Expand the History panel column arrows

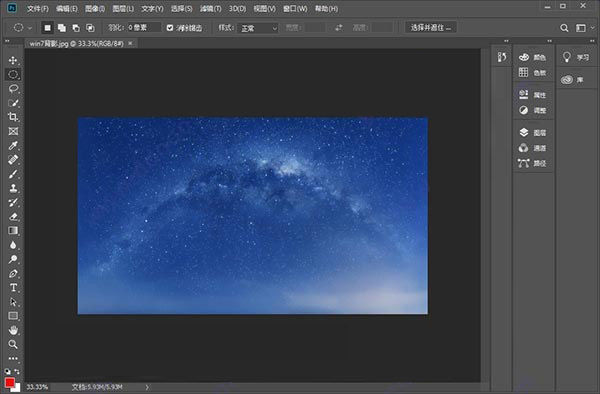coord(506,41)
